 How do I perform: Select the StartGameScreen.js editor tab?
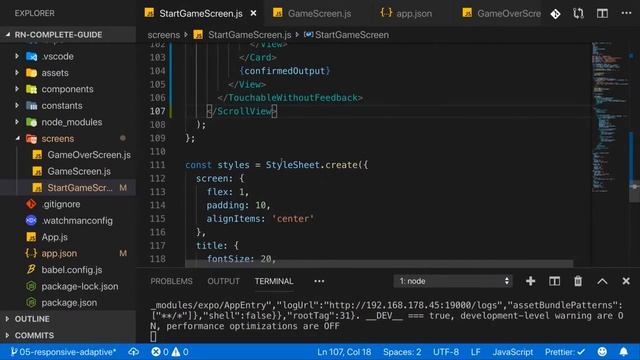pyautogui.click(x=200, y=13)
